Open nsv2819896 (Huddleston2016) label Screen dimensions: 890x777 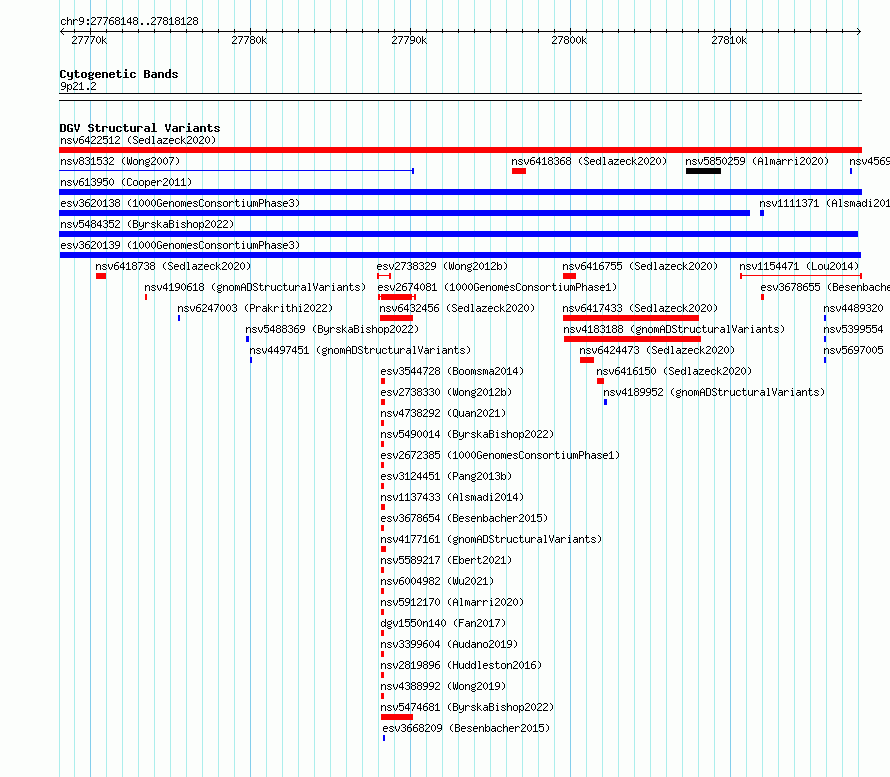click(x=461, y=665)
